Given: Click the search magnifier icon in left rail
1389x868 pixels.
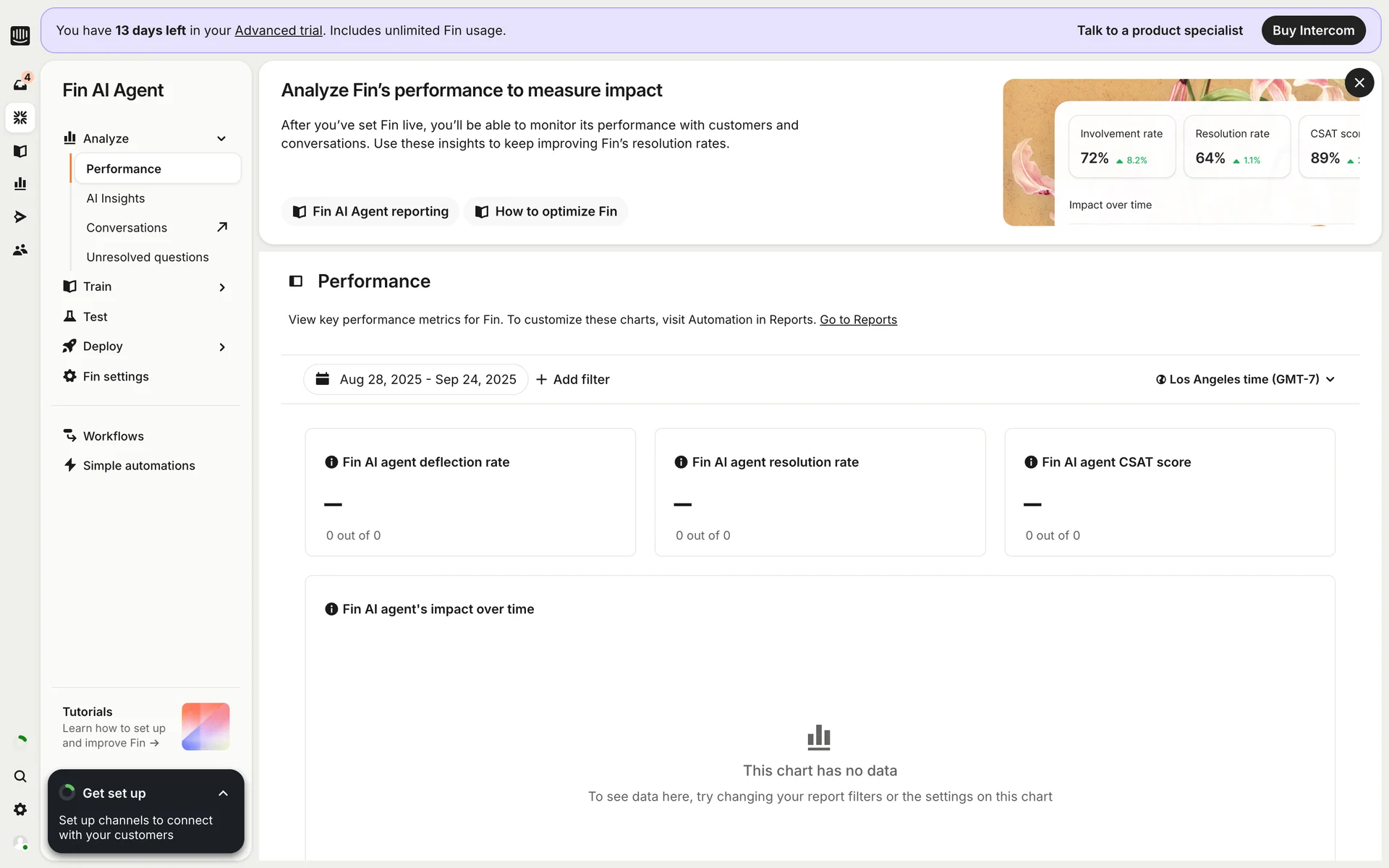Looking at the screenshot, I should (x=20, y=776).
